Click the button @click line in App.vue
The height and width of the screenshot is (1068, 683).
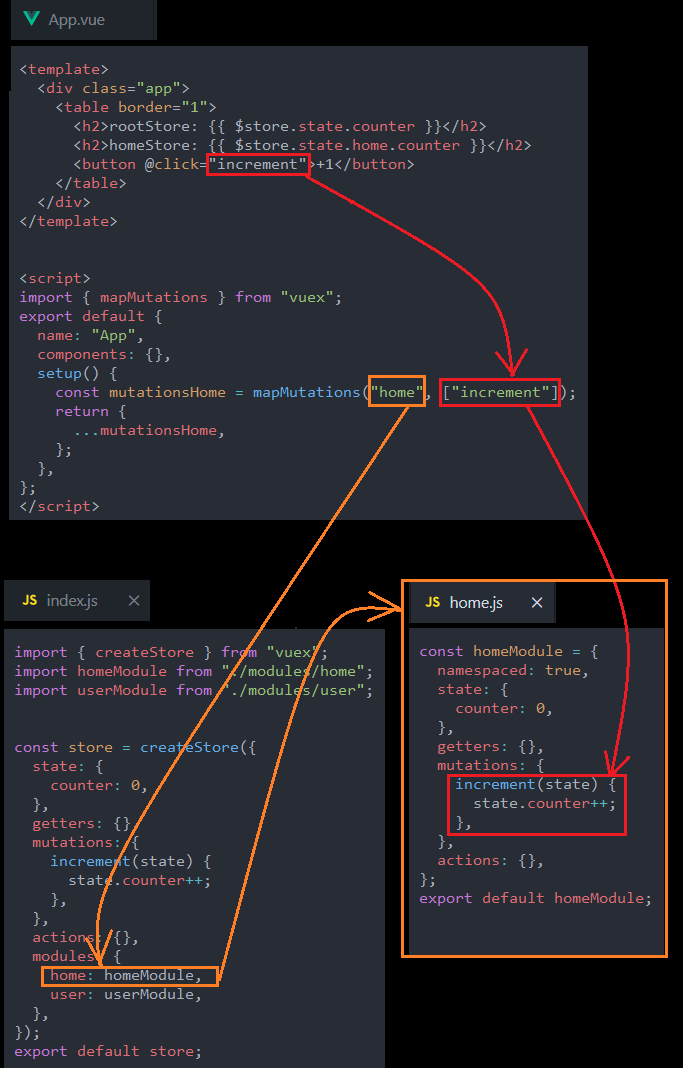pyautogui.click(x=244, y=164)
